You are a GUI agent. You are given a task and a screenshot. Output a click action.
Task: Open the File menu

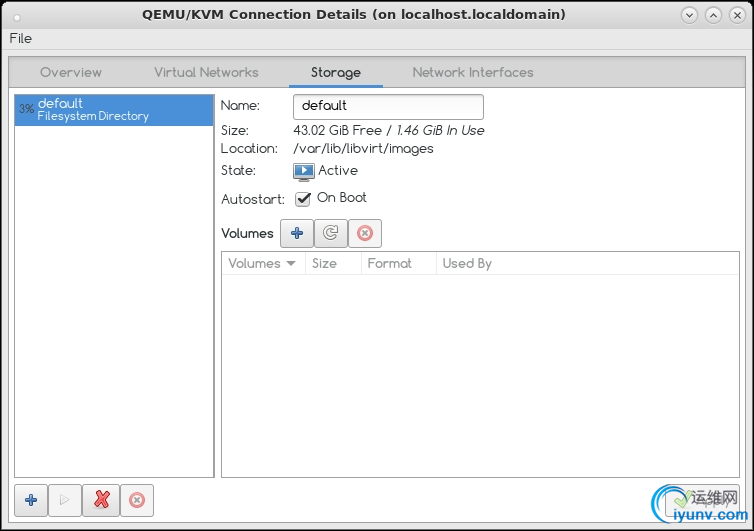[21, 38]
